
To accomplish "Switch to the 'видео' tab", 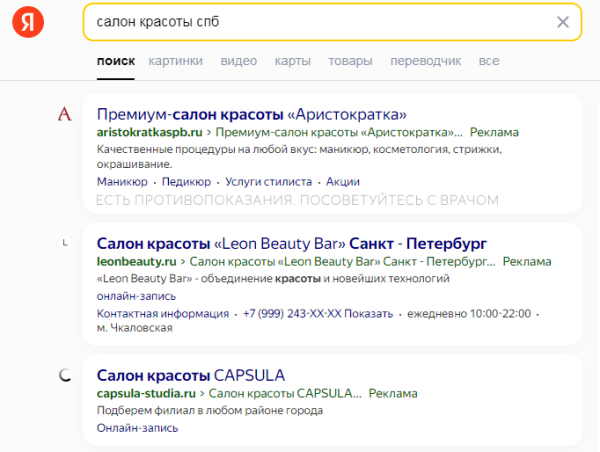I will click(239, 61).
